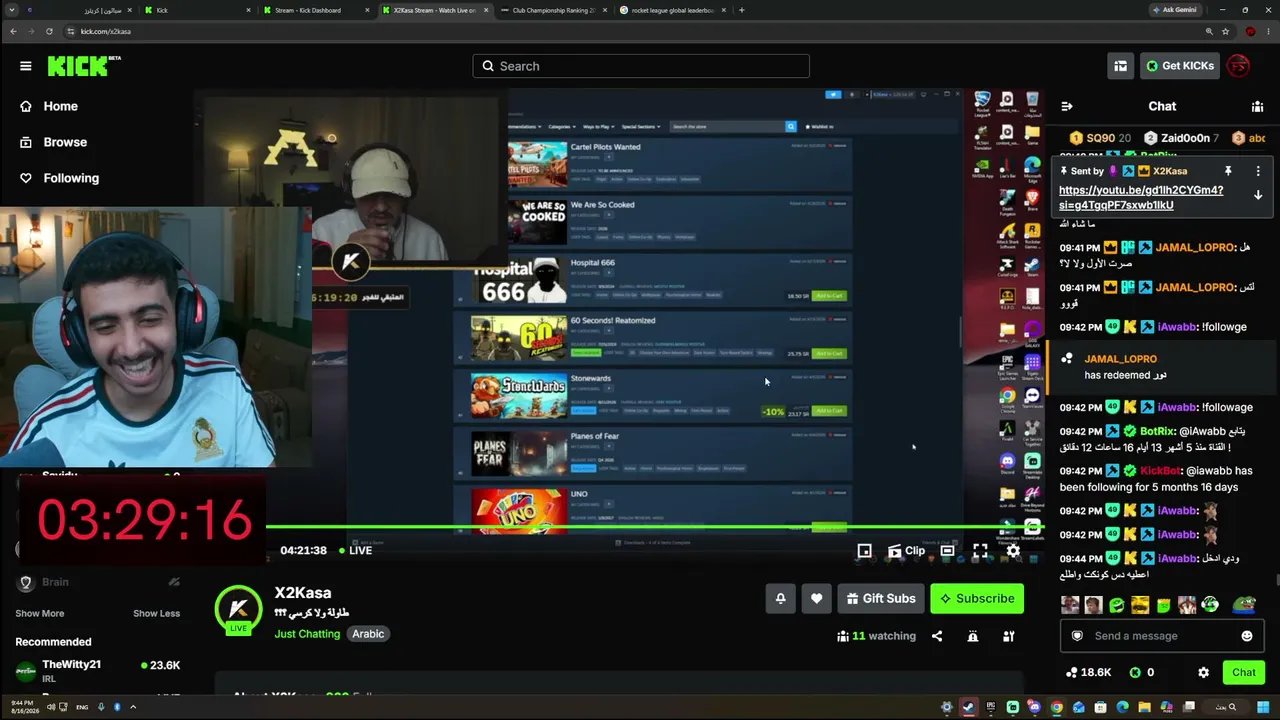Toggle fullscreen on the video player

[x=980, y=551]
